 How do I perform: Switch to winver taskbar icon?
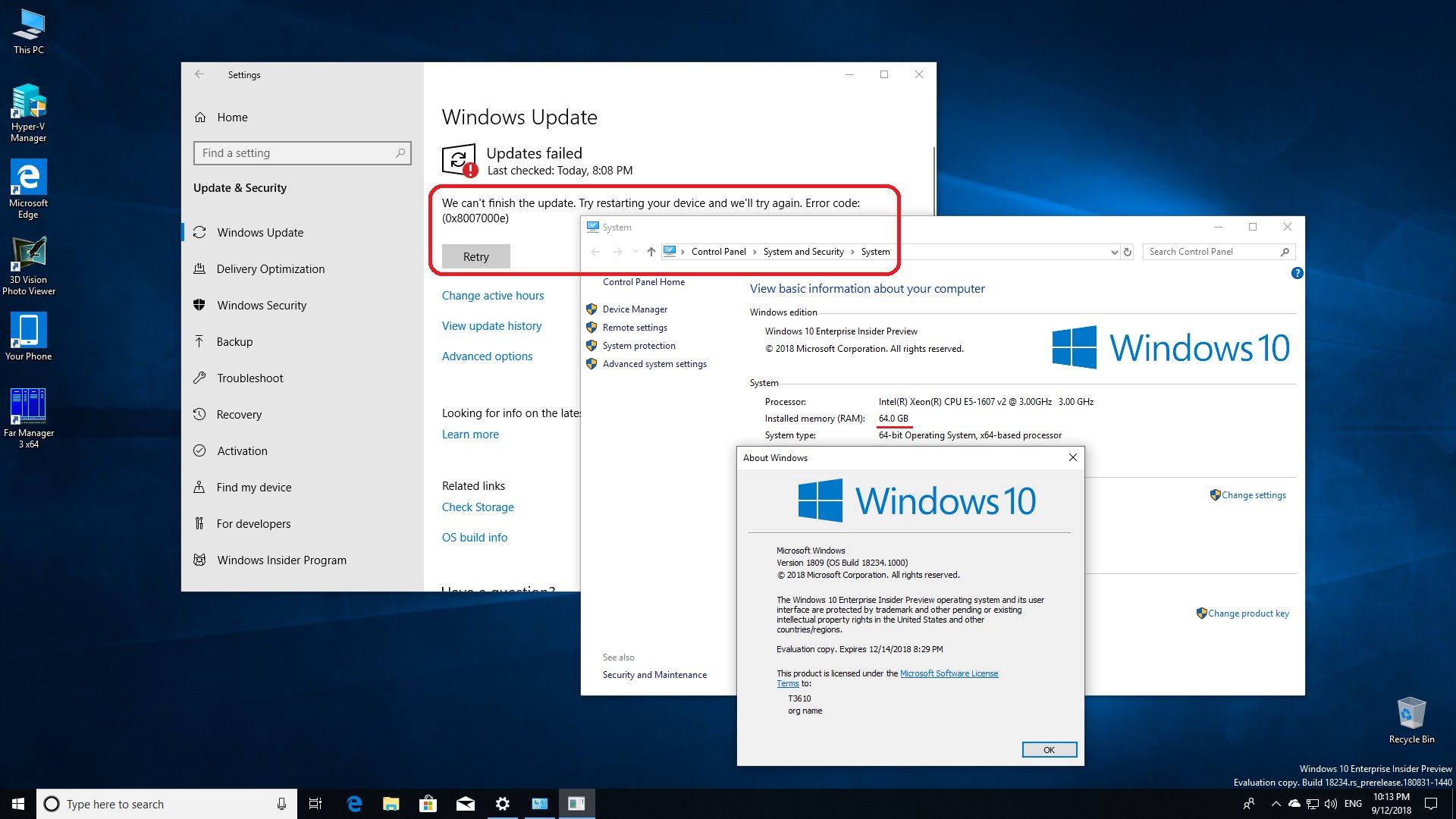click(x=576, y=804)
